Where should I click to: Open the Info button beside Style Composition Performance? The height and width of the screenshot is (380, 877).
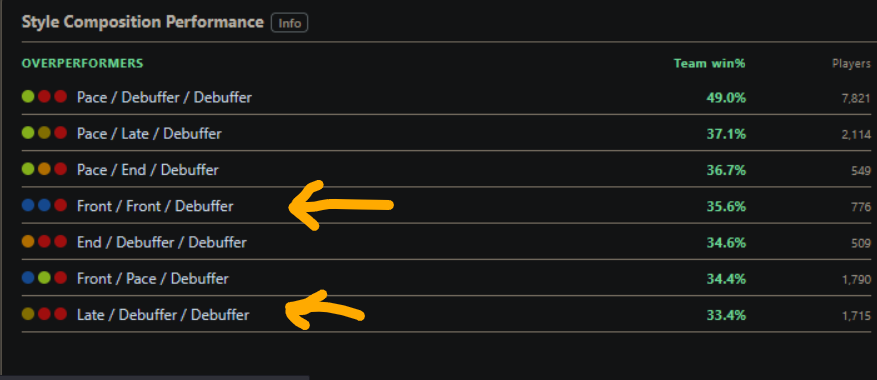[289, 23]
